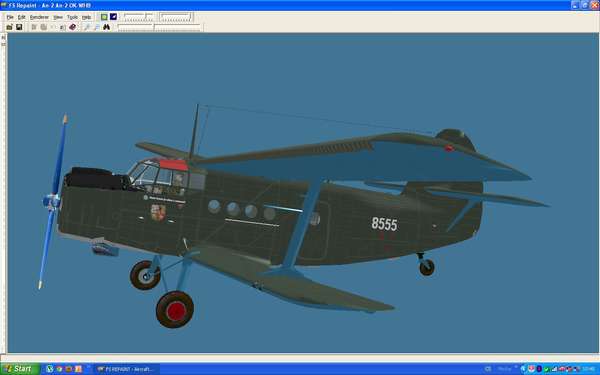Click the magnifier zoom toolbar icon

coord(87,27)
